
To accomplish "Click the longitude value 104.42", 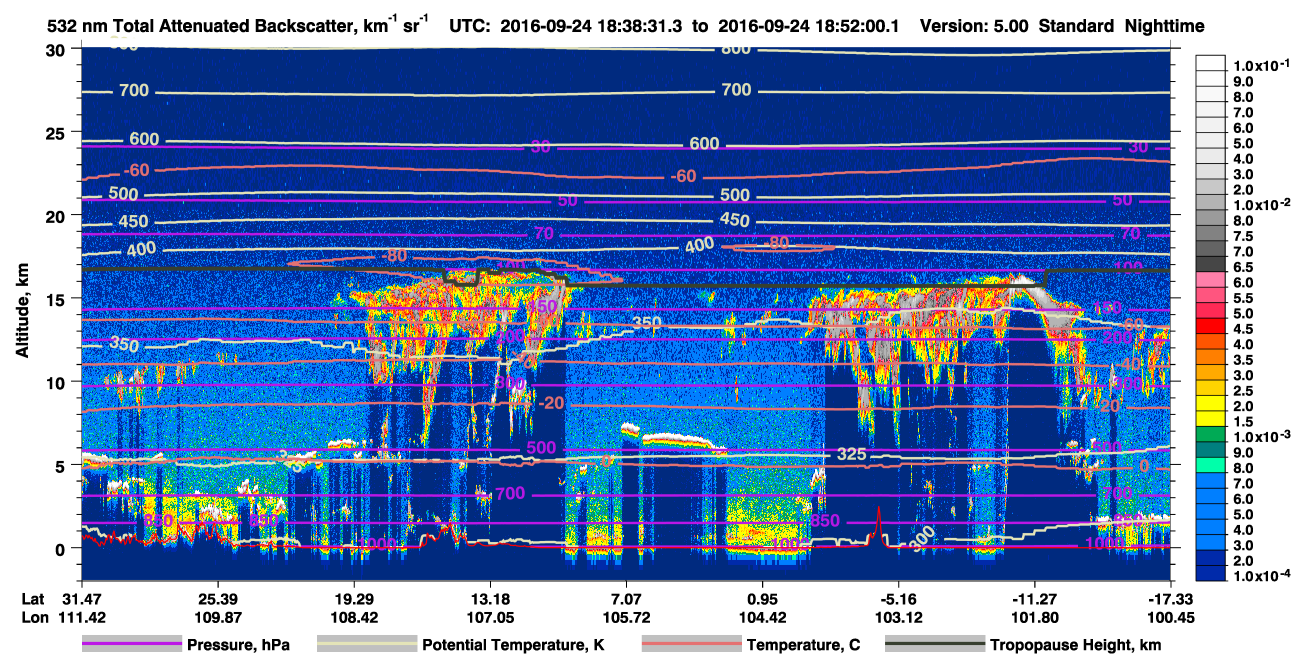I will pos(762,617).
